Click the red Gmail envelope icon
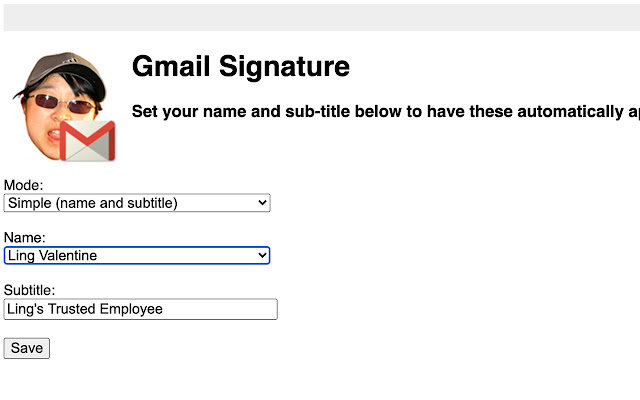Image resolution: width=640 pixels, height=400 pixels. (87, 141)
